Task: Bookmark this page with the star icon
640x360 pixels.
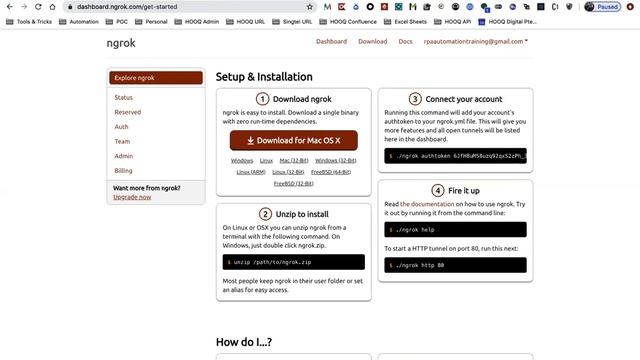Action: pos(310,7)
